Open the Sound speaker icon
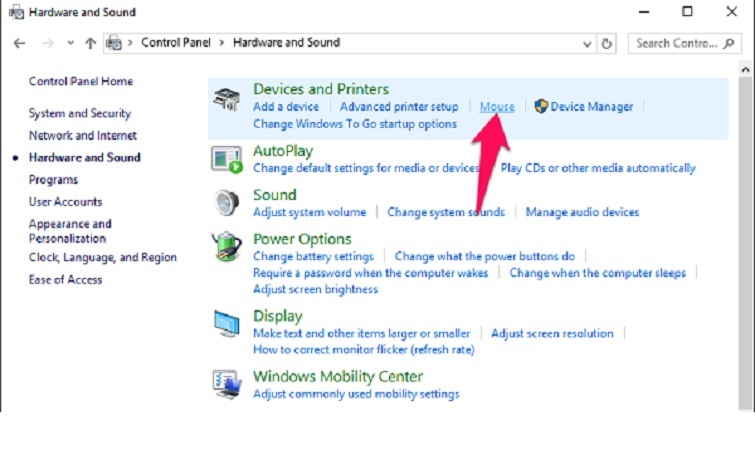 click(226, 202)
